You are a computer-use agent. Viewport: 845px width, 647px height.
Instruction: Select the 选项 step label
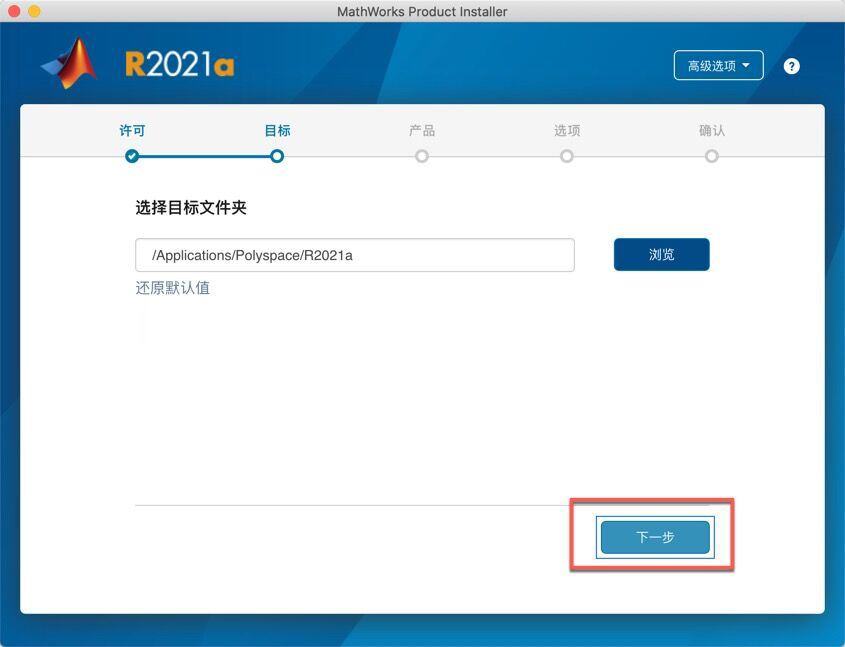click(567, 130)
